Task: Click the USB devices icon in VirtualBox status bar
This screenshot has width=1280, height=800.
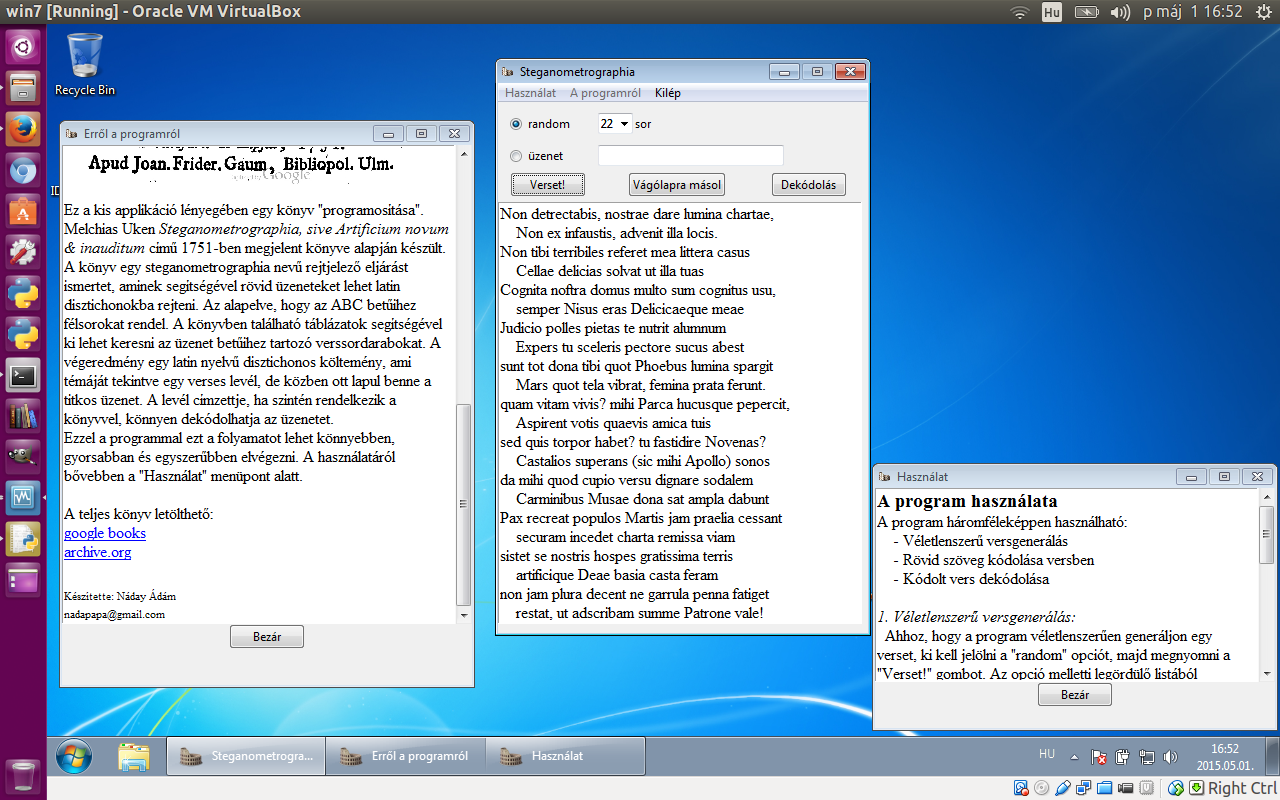Action: tap(1063, 788)
